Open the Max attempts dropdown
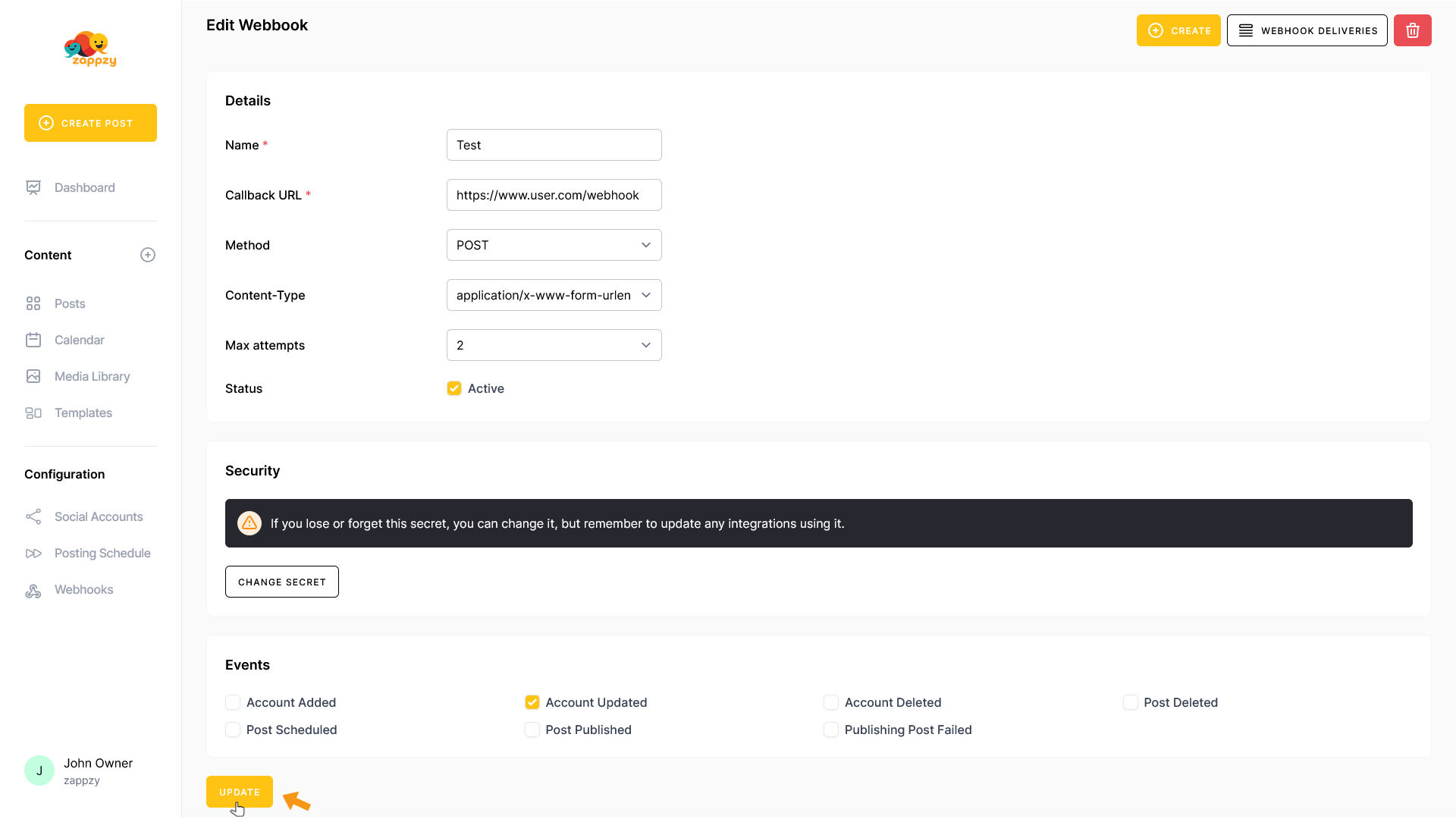 click(x=554, y=345)
